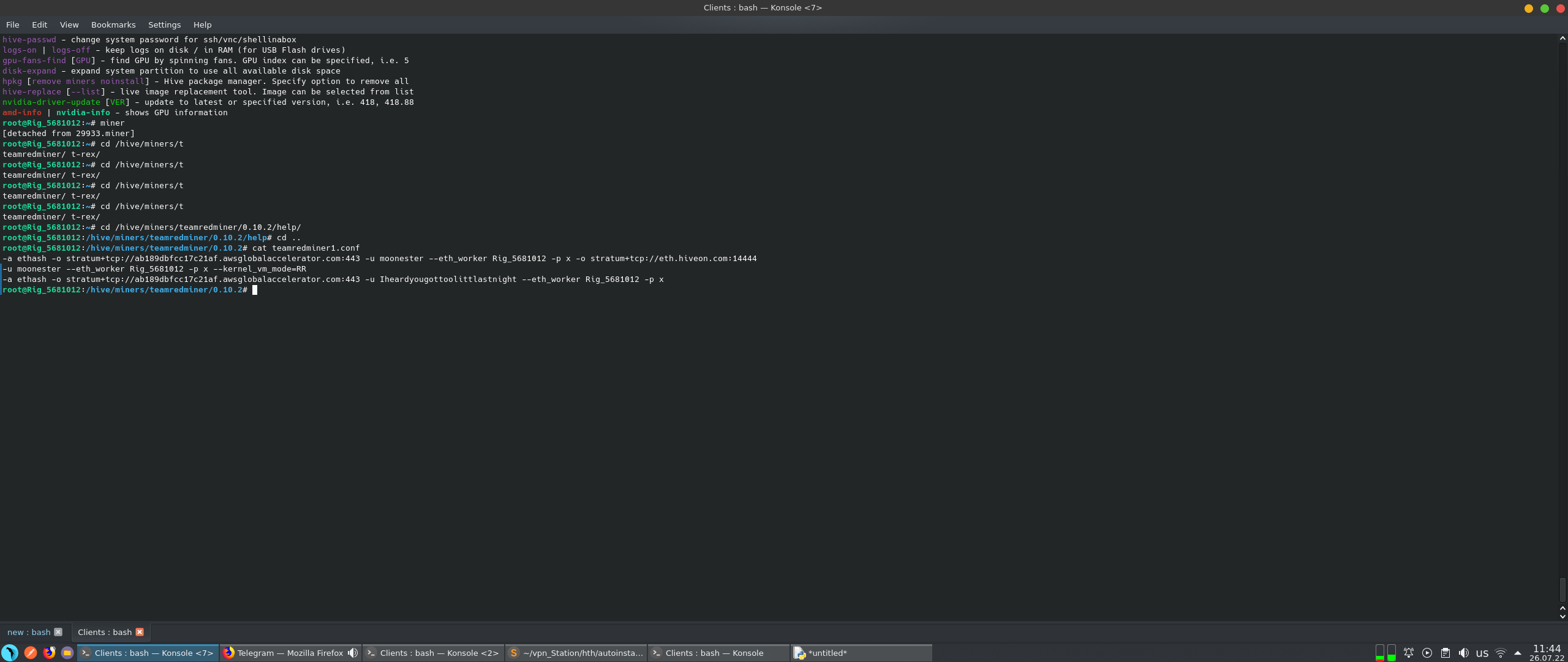This screenshot has width=1568, height=662.
Task: Mute sound on the Telegram taskbar entry speaker
Action: (352, 653)
